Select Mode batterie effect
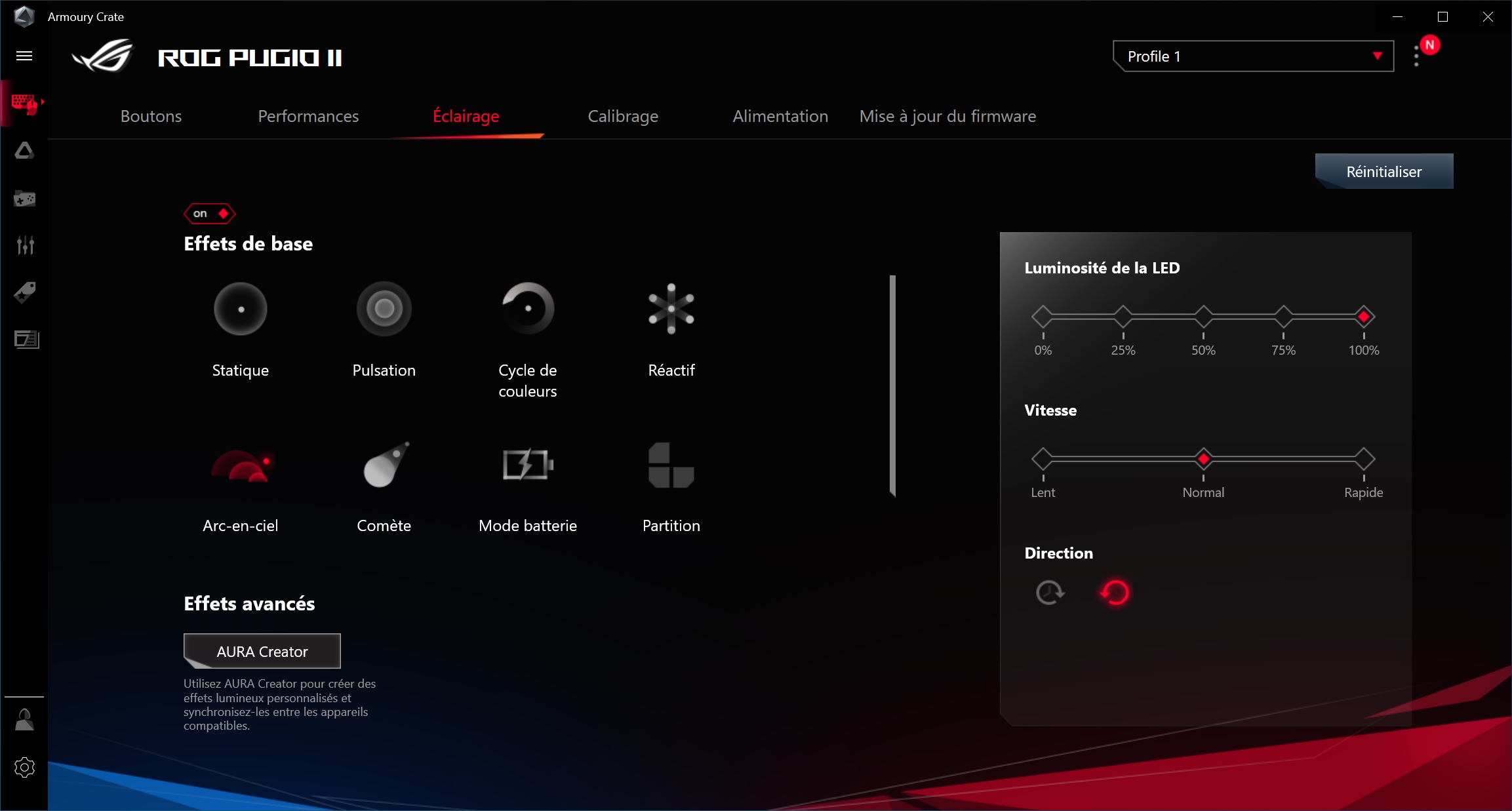 click(x=528, y=465)
